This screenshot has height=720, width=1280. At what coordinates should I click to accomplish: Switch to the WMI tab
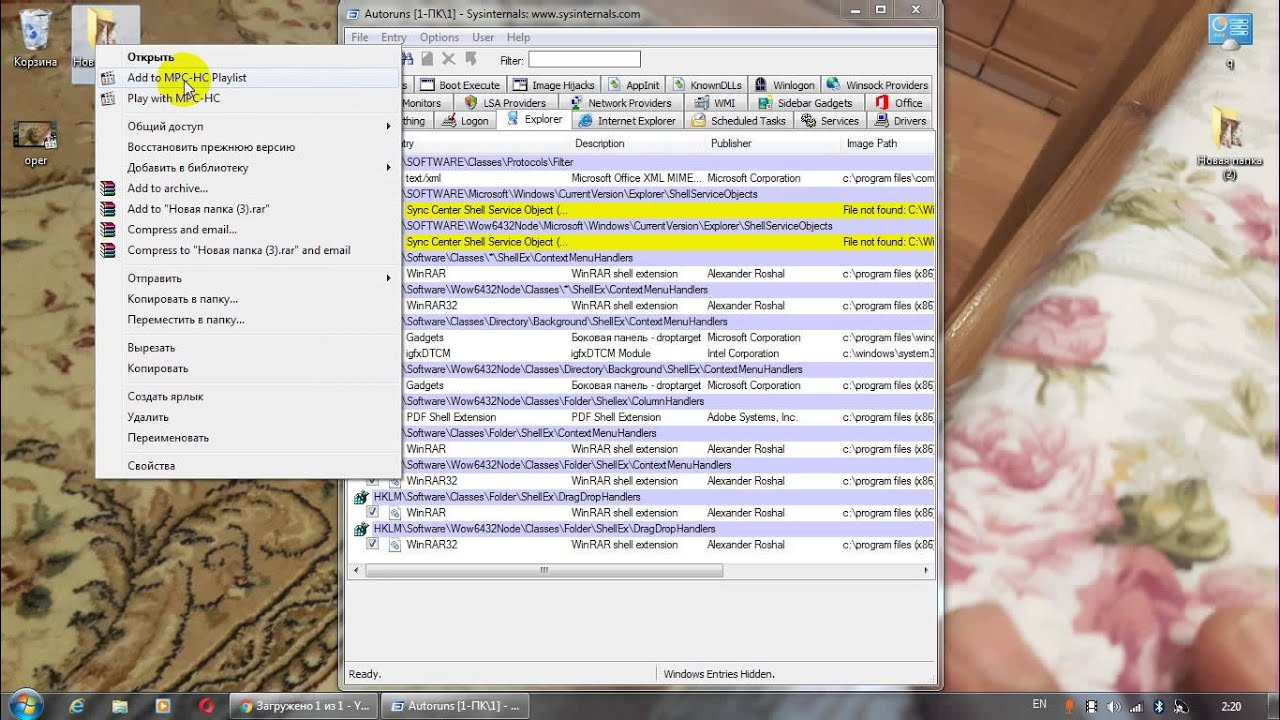coord(715,103)
